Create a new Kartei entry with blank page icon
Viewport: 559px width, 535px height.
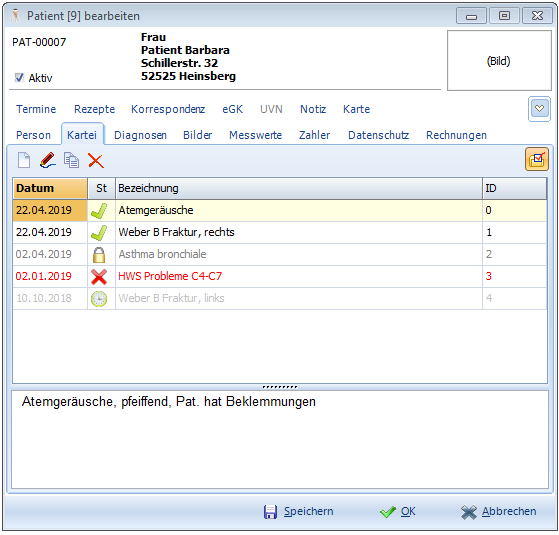pyautogui.click(x=24, y=160)
